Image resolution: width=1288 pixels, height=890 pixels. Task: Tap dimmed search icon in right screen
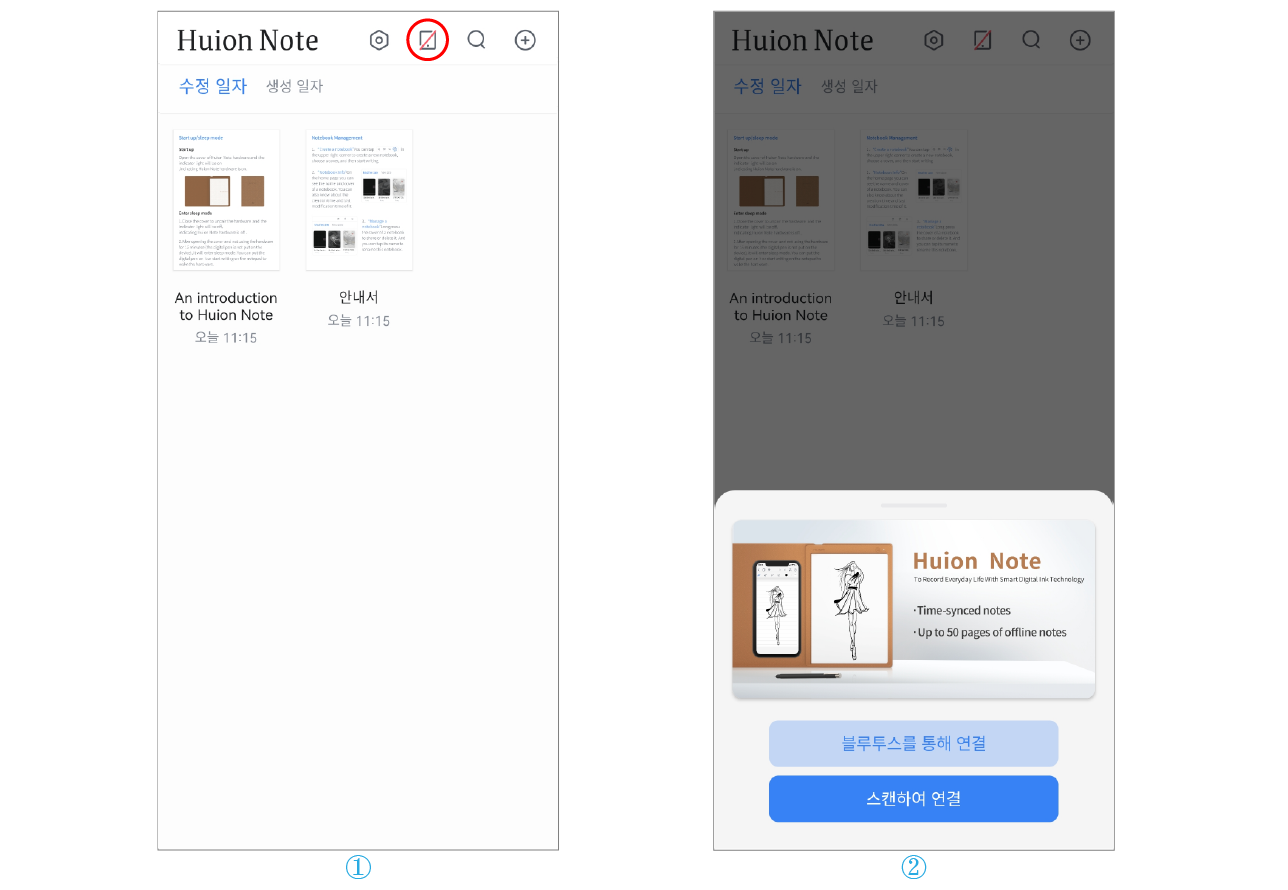(x=1031, y=40)
